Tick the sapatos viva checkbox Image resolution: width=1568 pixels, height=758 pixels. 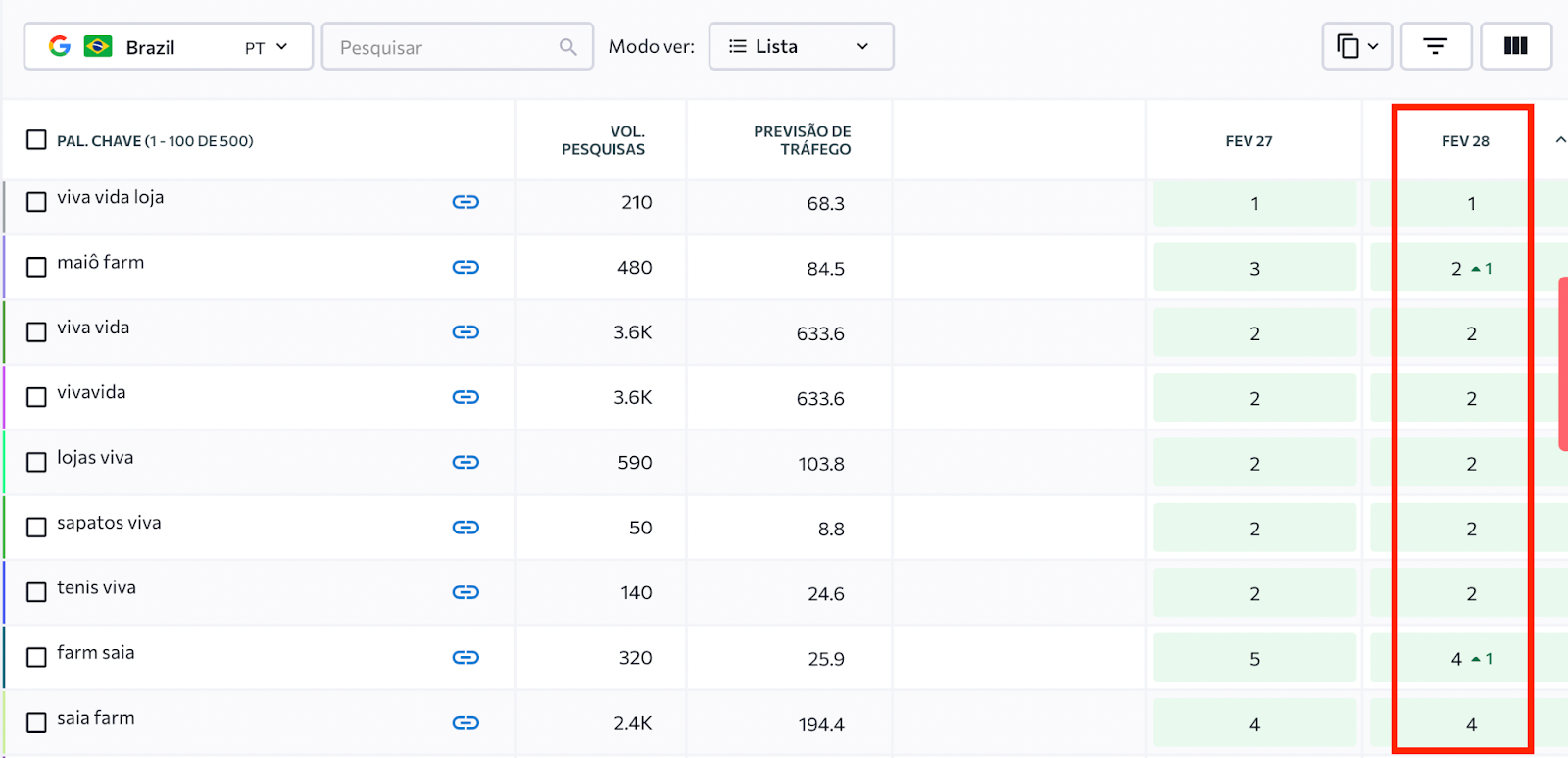tap(36, 528)
